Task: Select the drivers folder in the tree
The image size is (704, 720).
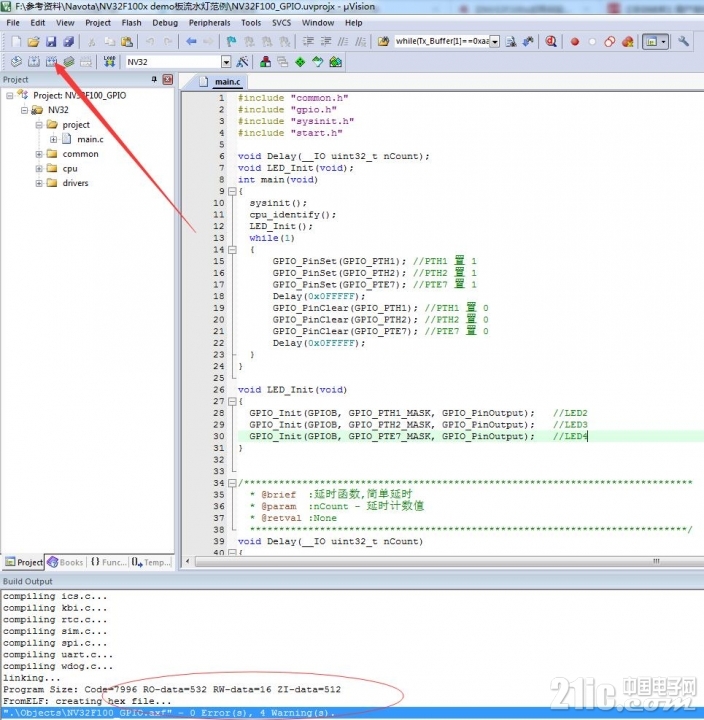Action: [75, 183]
